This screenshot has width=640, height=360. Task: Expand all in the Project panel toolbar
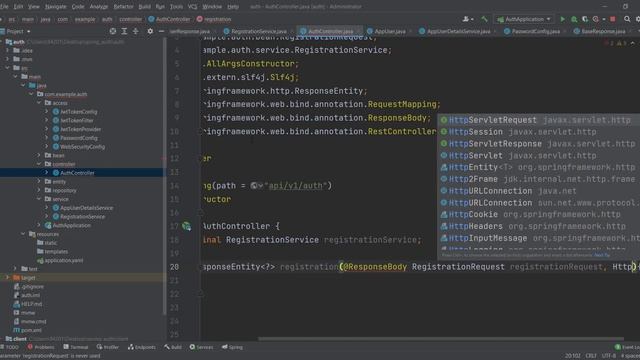124,31
